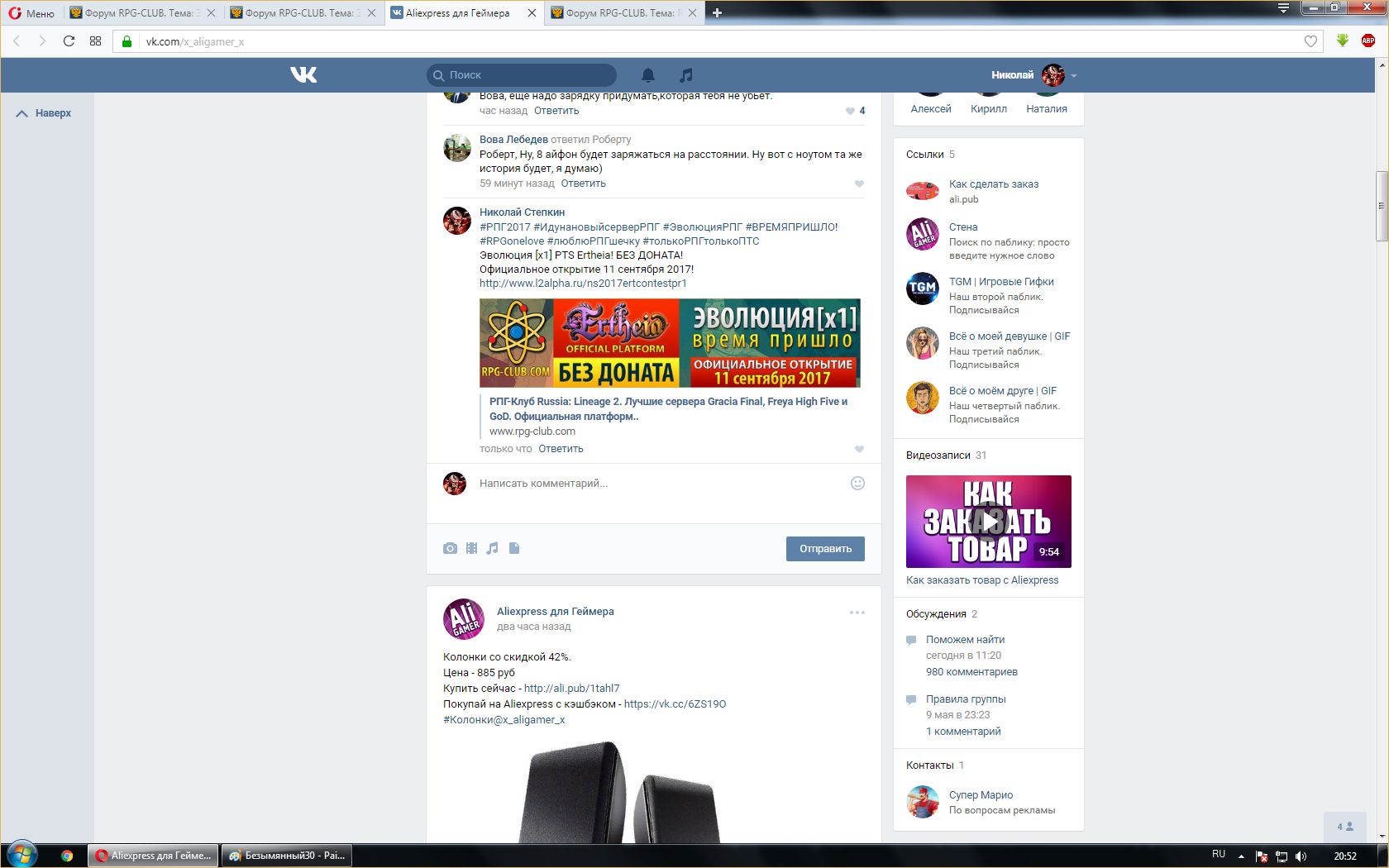This screenshot has height=868, width=1389.
Task: Open the Adblock Plus extension icon
Action: point(1368,41)
